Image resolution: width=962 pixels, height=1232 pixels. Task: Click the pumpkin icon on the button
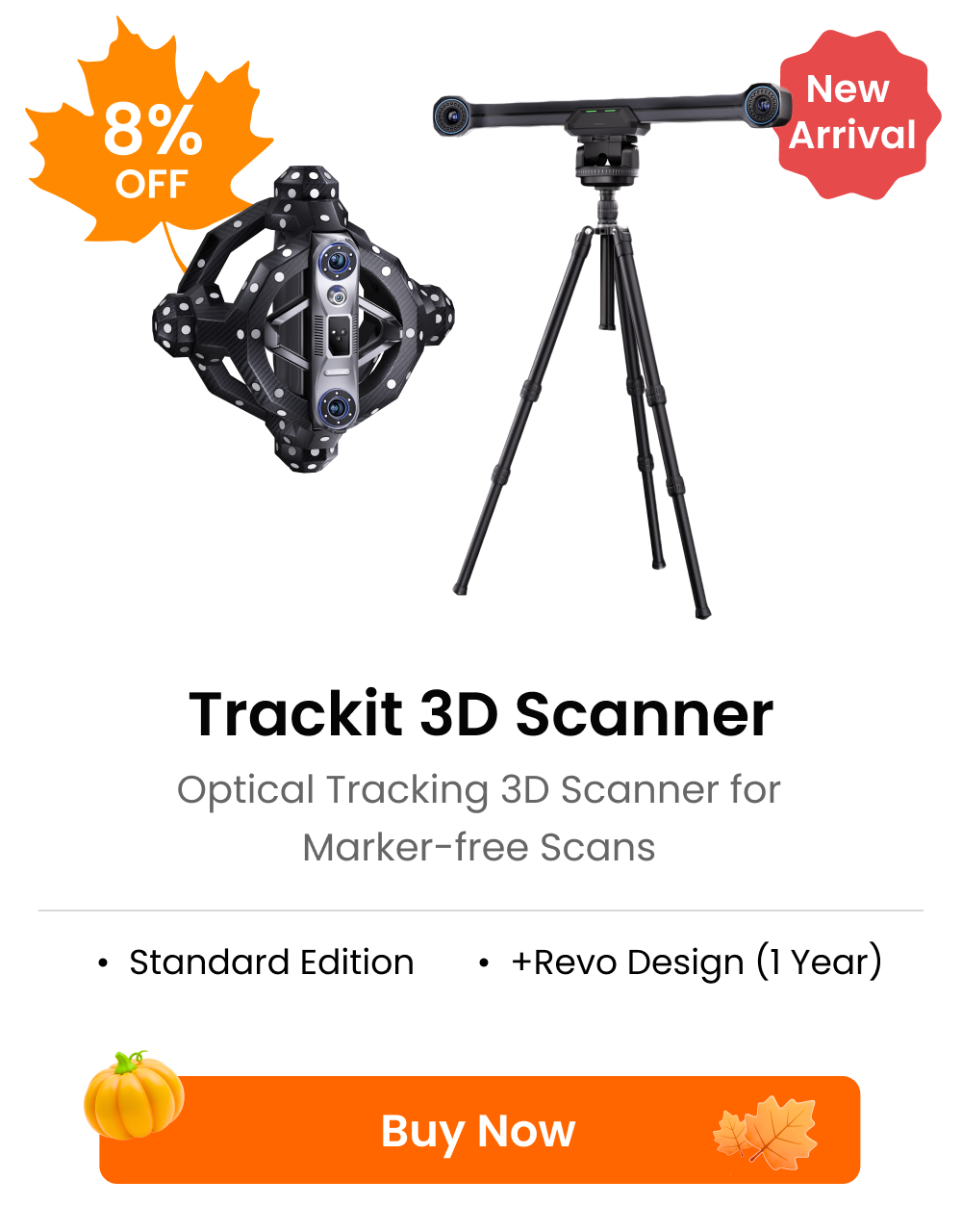(134, 1095)
